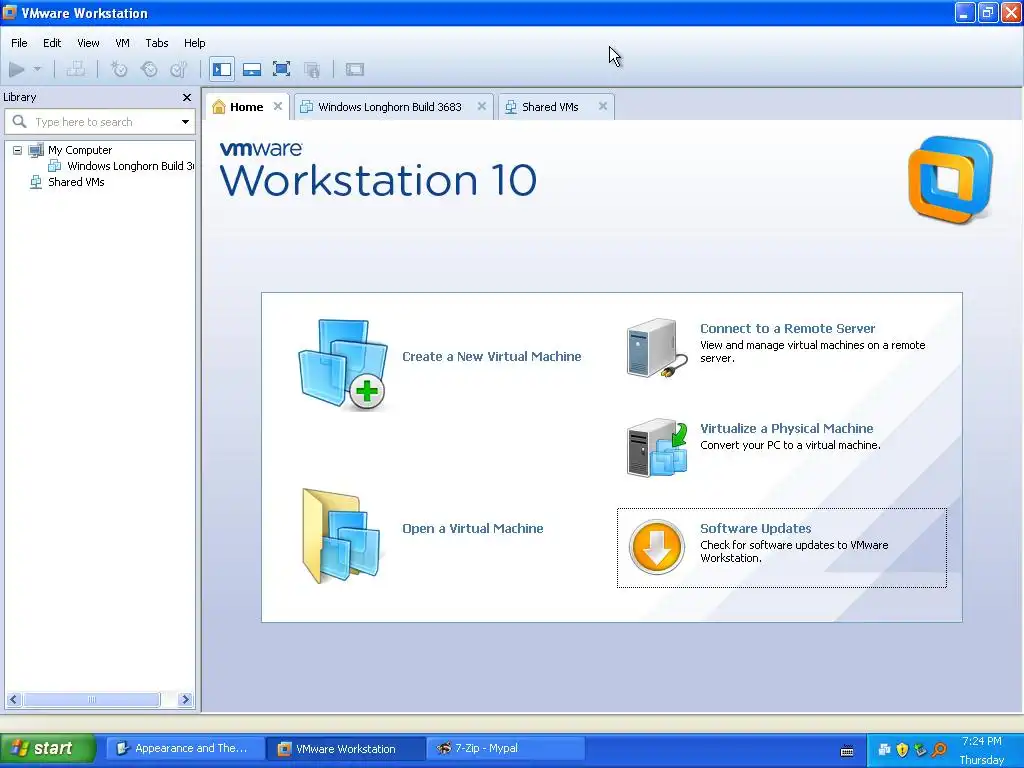This screenshot has width=1024, height=768.
Task: Click the Connect to a Remote Server icon
Action: point(656,348)
